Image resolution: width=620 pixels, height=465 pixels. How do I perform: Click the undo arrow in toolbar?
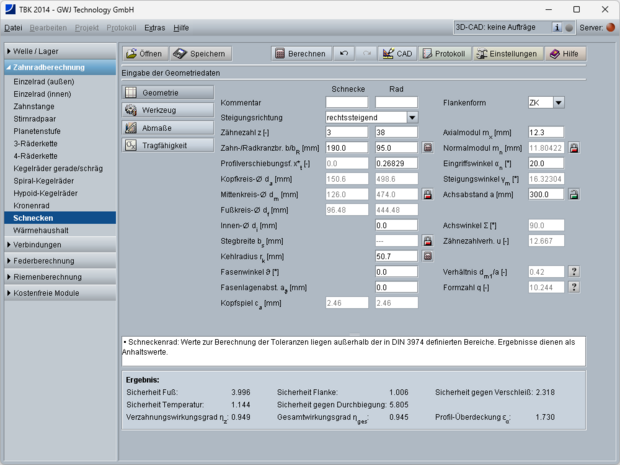[344, 53]
